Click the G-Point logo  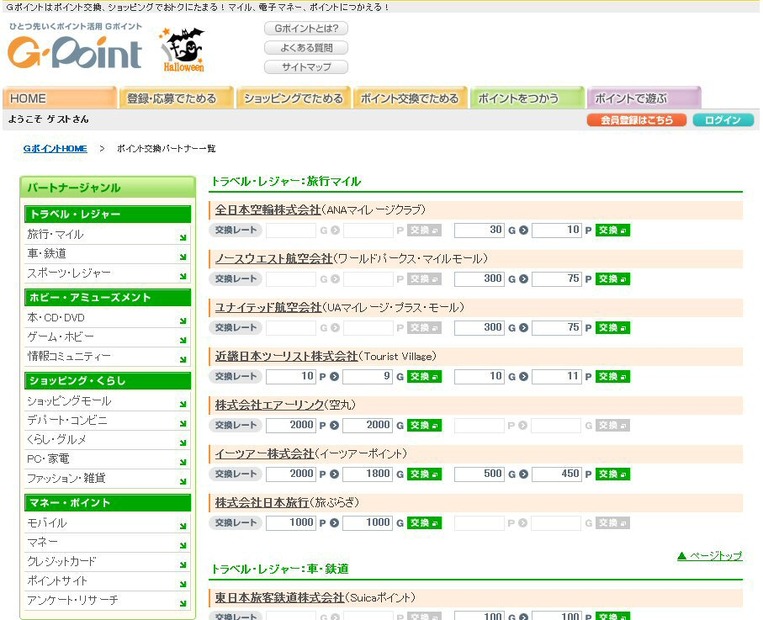[74, 52]
